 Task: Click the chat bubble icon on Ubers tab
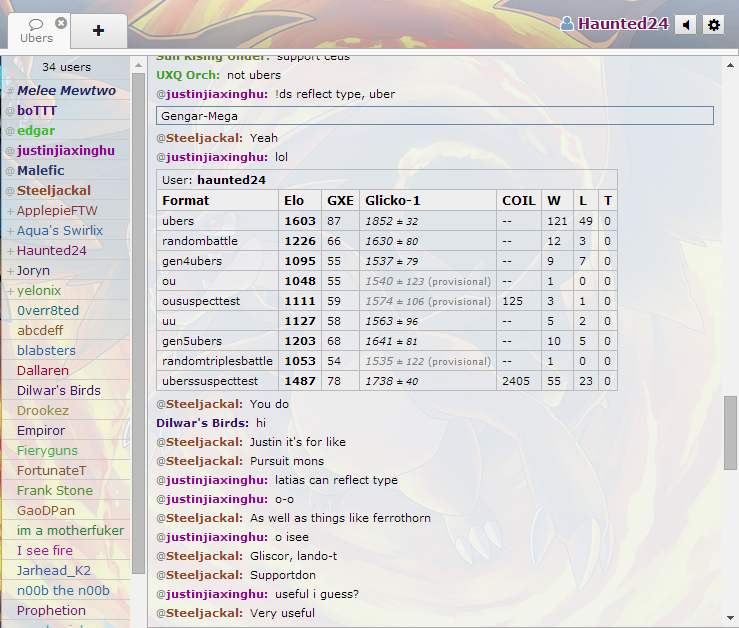pyautogui.click(x=36, y=23)
